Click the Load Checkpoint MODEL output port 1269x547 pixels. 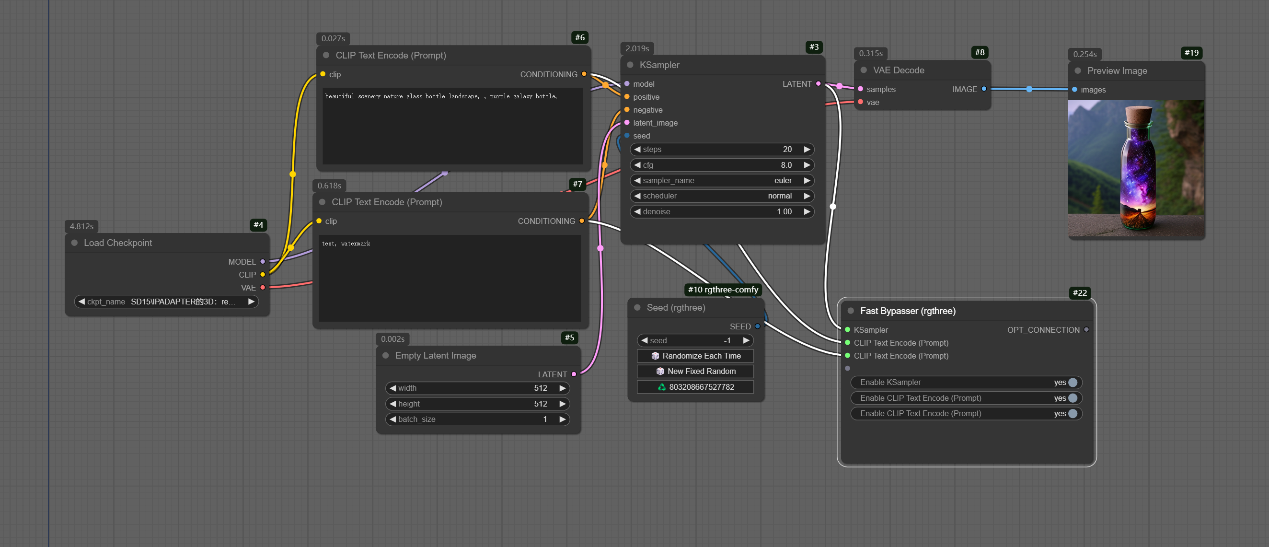(x=263, y=262)
